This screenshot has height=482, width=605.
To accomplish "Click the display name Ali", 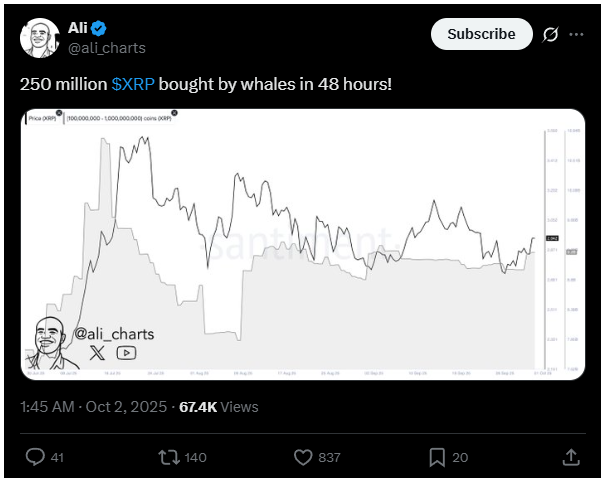I will click(x=78, y=27).
